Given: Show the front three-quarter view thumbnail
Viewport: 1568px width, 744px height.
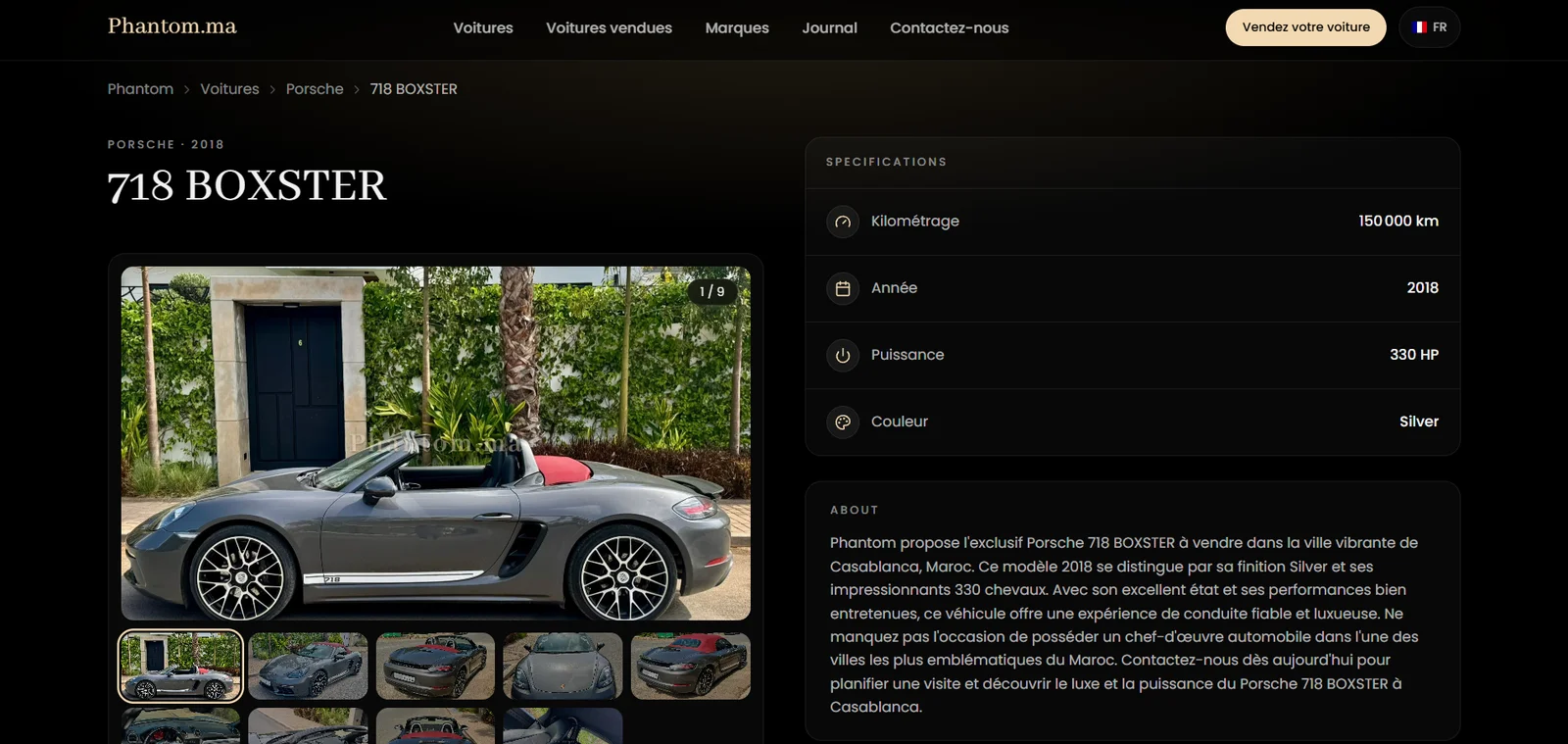Looking at the screenshot, I should tap(308, 667).
